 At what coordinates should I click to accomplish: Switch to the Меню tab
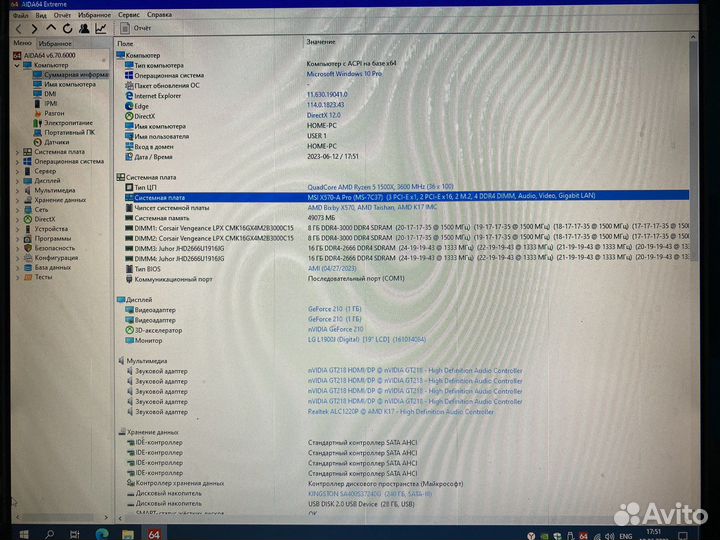coord(22,43)
